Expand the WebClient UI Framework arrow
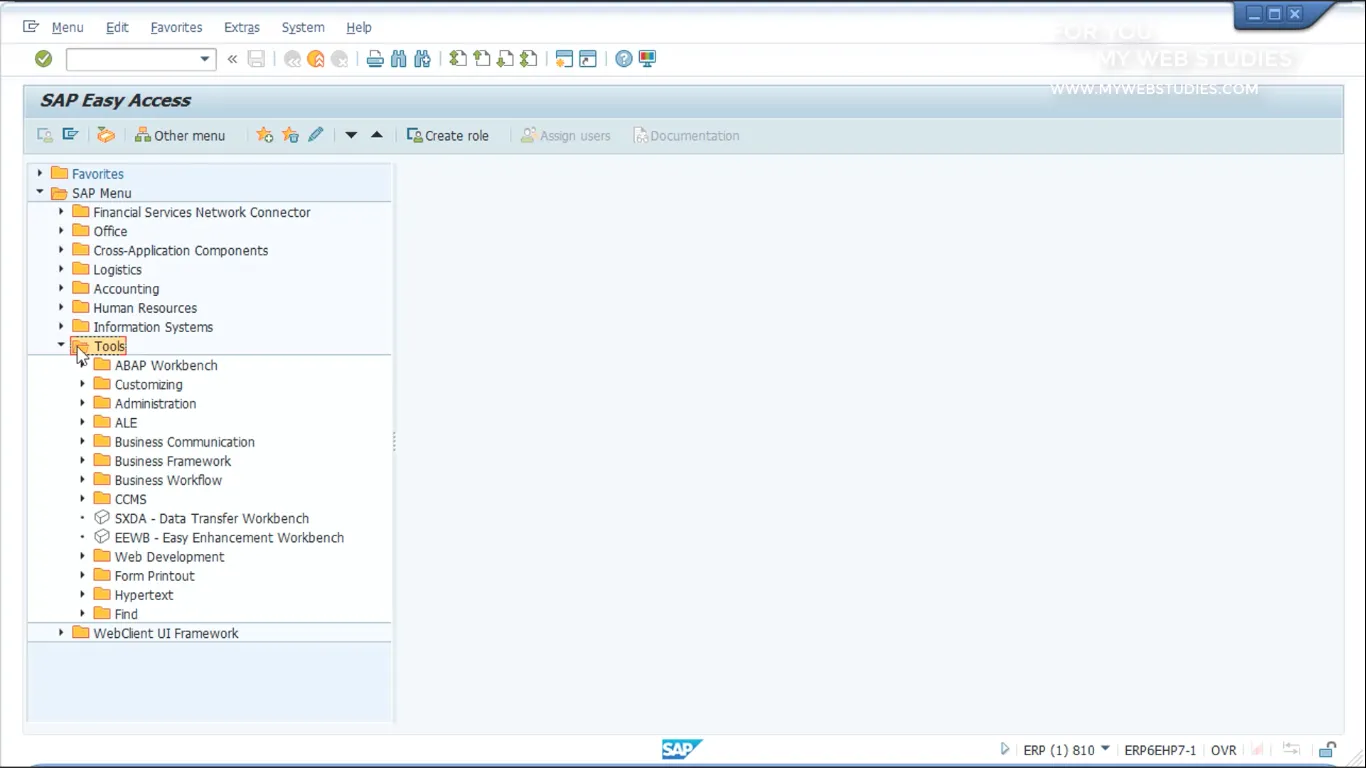The width and height of the screenshot is (1366, 768). pyautogui.click(x=61, y=633)
